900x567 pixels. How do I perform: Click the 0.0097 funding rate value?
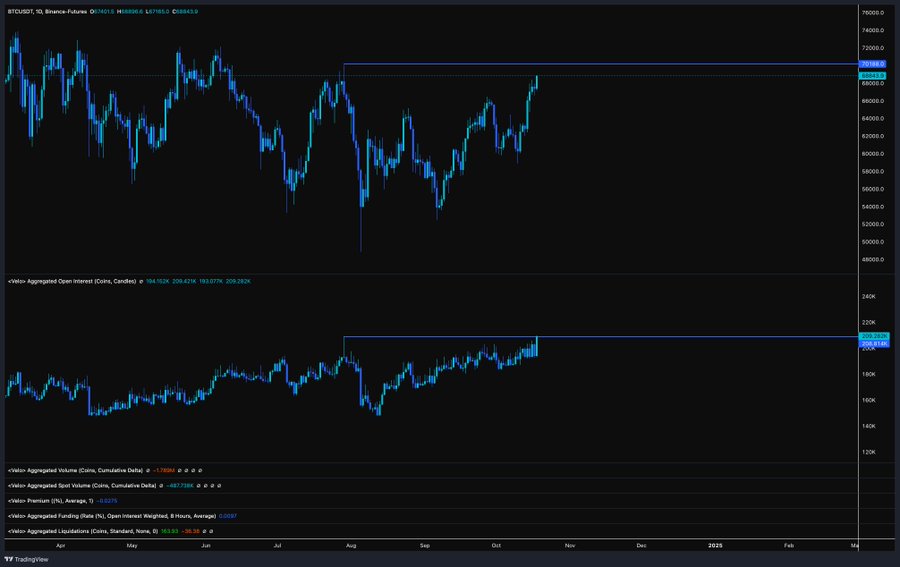point(228,516)
